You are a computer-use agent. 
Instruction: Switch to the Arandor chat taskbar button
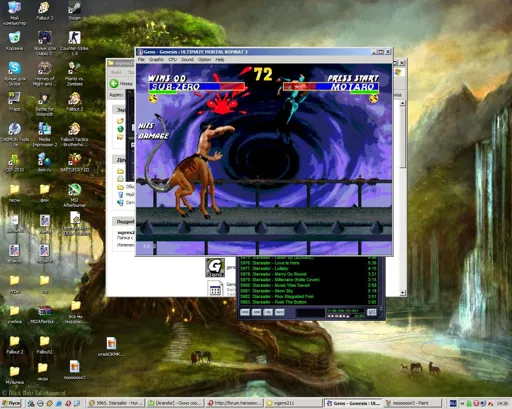click(175, 403)
